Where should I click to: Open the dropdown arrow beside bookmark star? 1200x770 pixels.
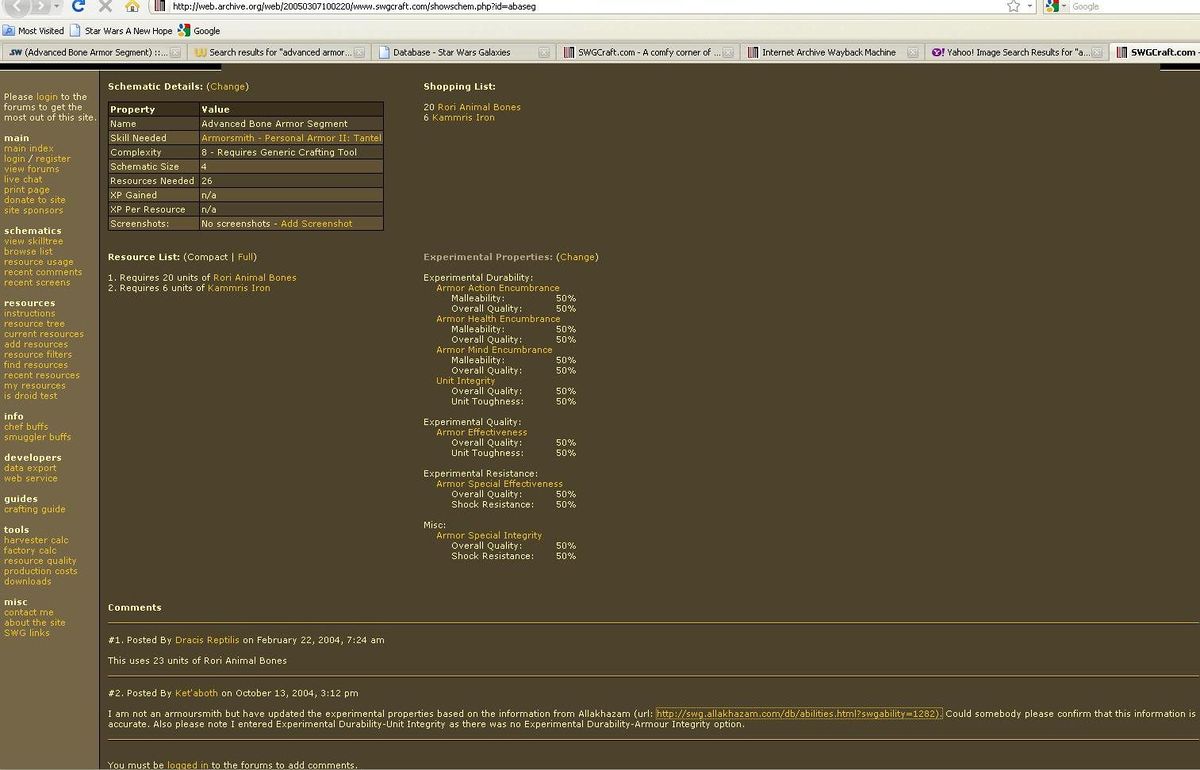point(1029,6)
